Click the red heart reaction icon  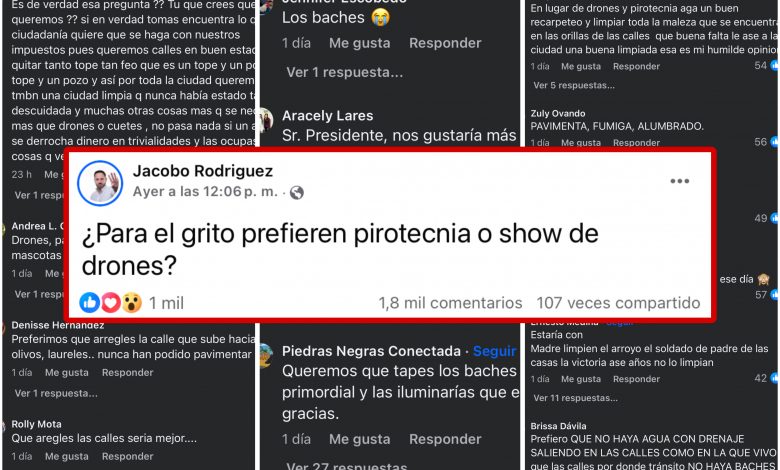[110, 302]
